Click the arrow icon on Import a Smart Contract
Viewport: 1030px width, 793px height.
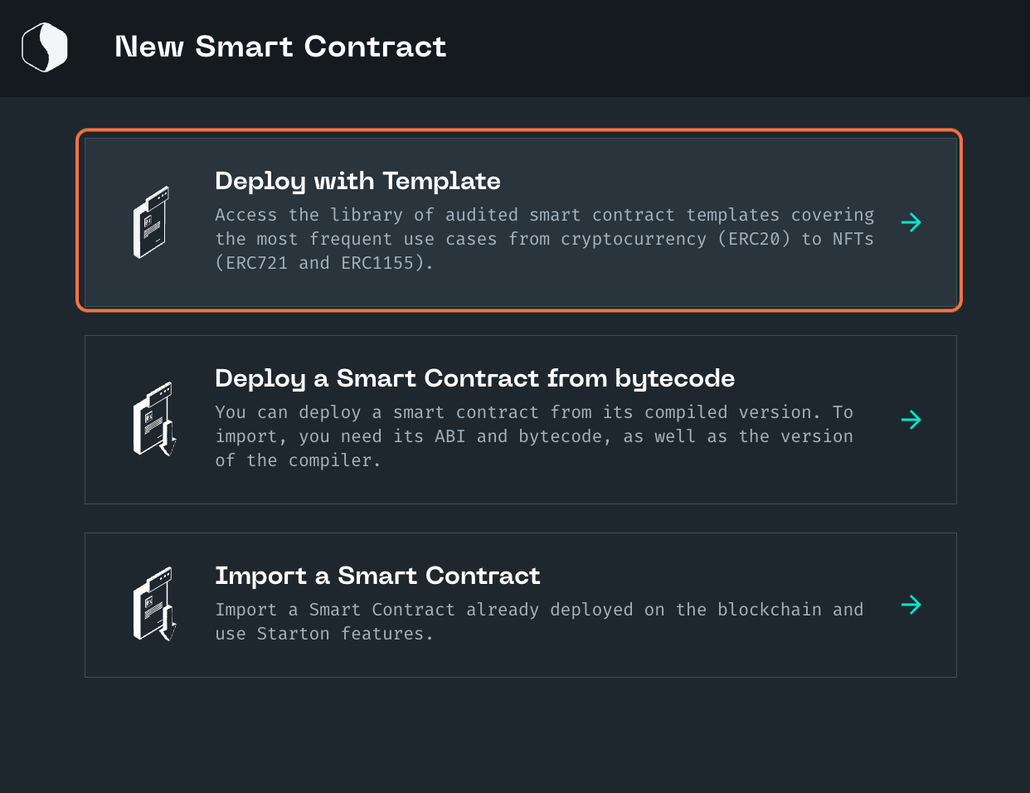tap(911, 604)
